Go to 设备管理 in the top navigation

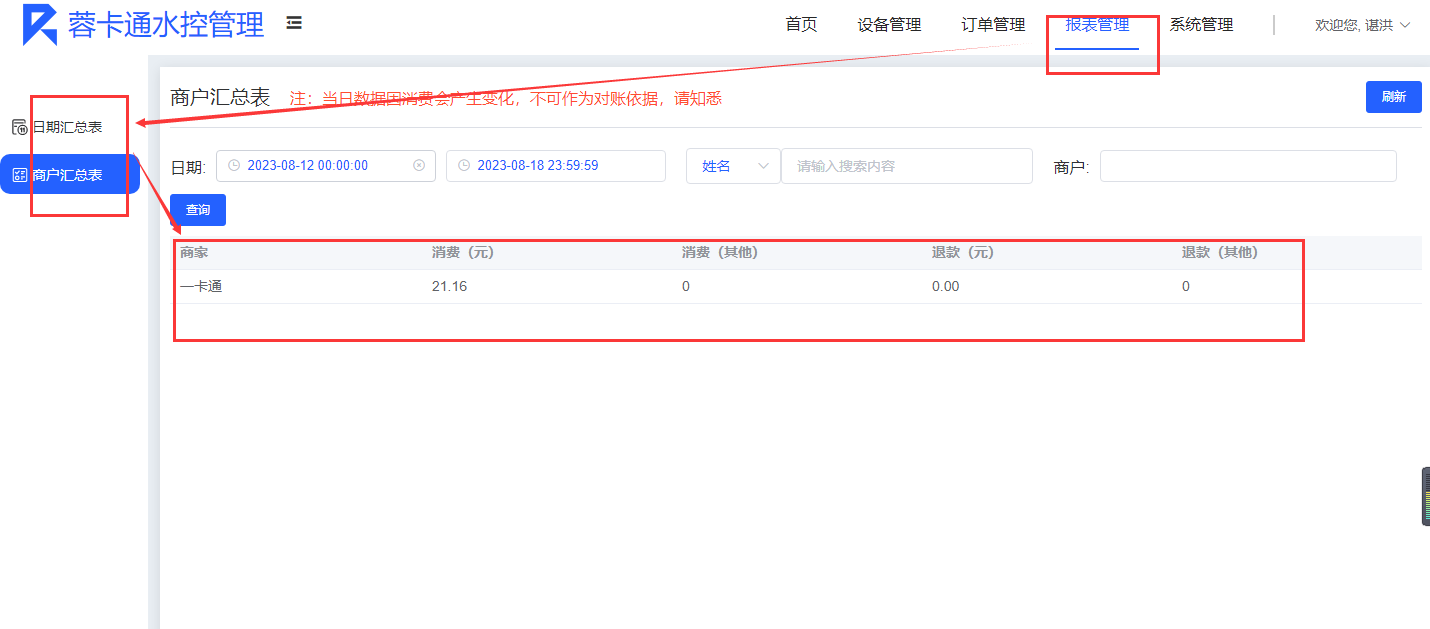click(x=889, y=25)
